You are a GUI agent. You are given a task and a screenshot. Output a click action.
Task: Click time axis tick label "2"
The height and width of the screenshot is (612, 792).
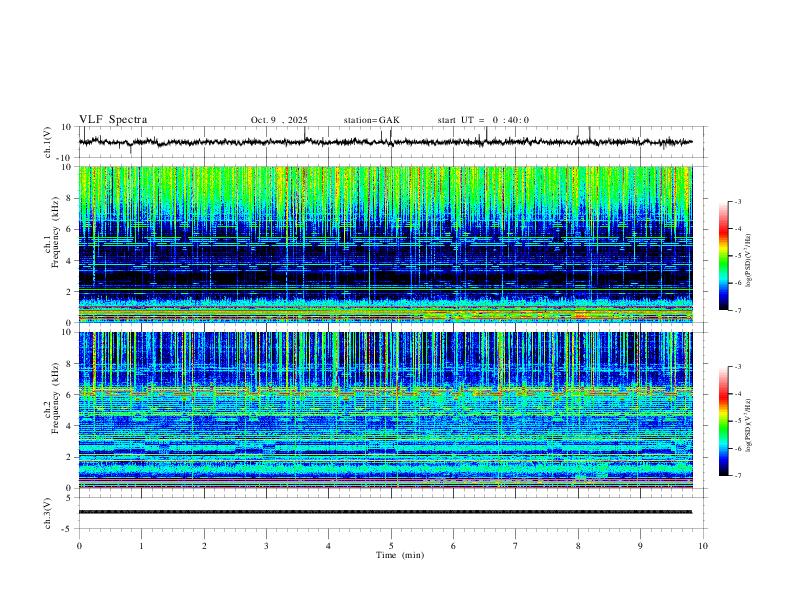[204, 546]
